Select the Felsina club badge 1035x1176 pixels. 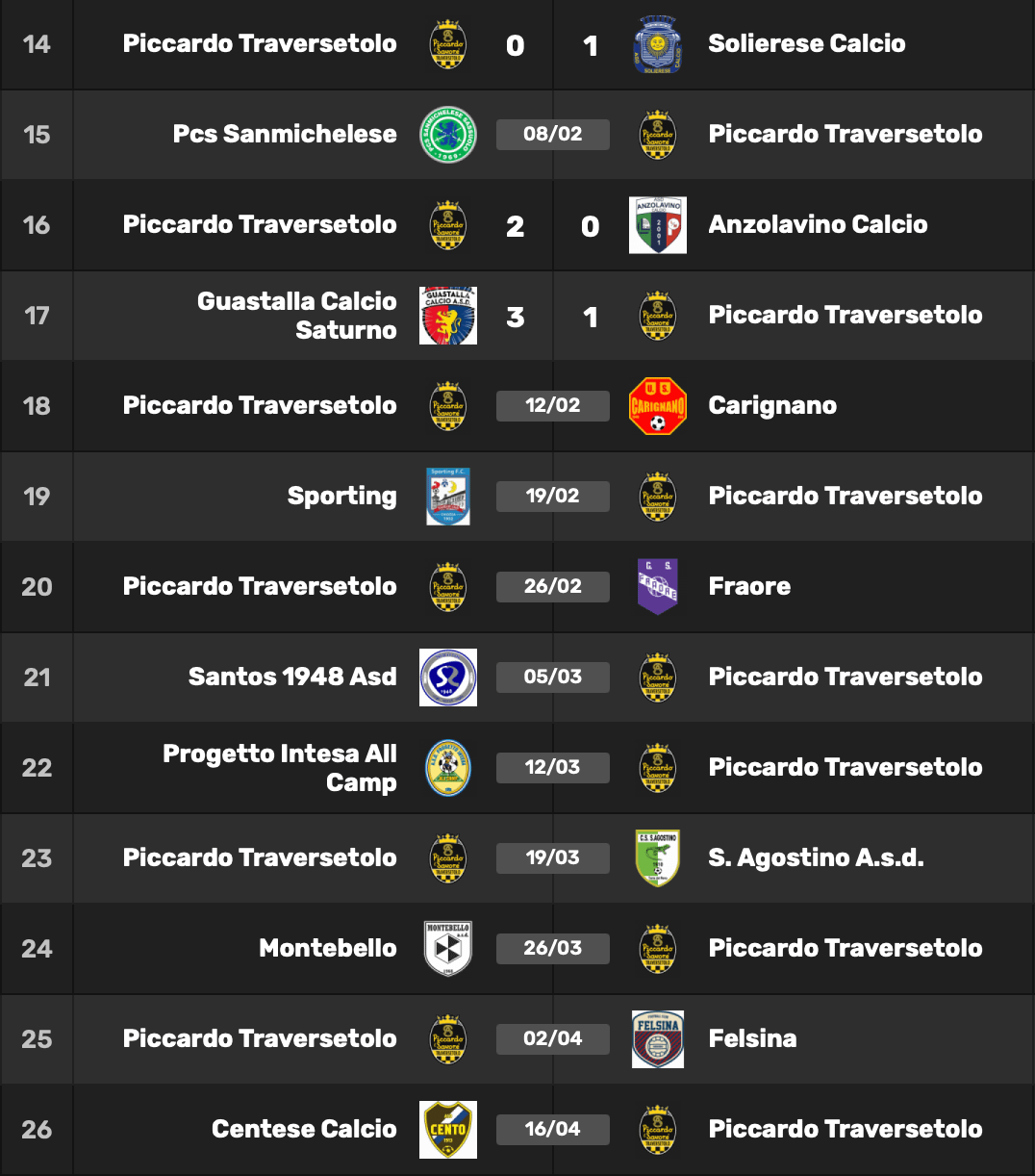tap(658, 1039)
